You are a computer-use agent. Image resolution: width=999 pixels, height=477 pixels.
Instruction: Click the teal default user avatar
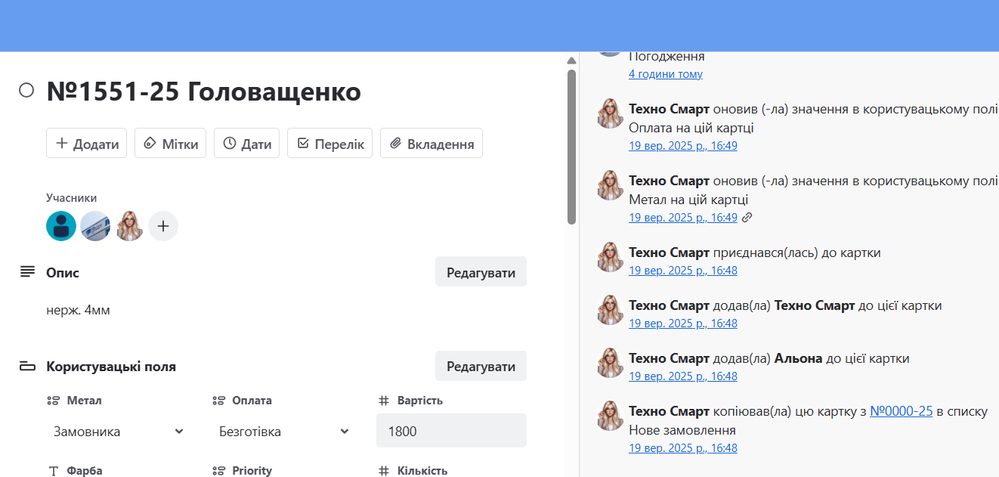pos(61,226)
